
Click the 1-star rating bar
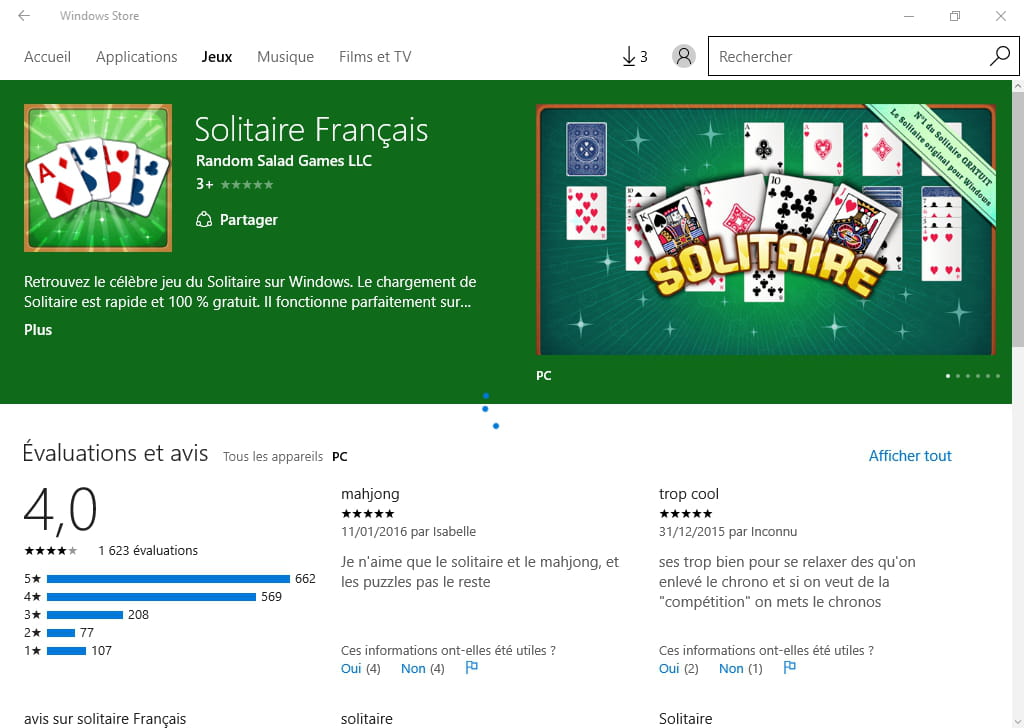click(x=67, y=650)
